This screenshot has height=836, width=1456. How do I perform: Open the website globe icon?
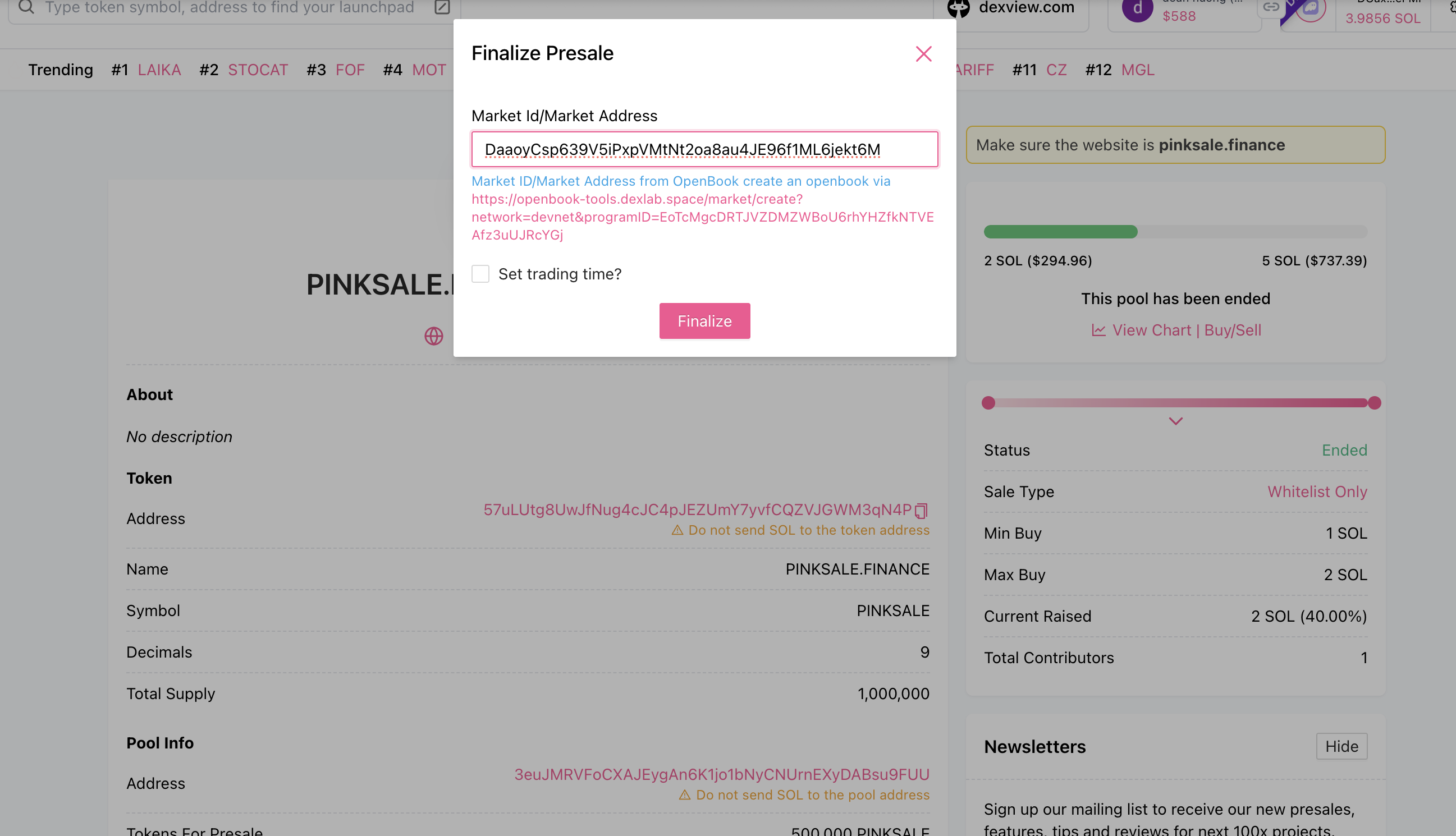point(434,336)
